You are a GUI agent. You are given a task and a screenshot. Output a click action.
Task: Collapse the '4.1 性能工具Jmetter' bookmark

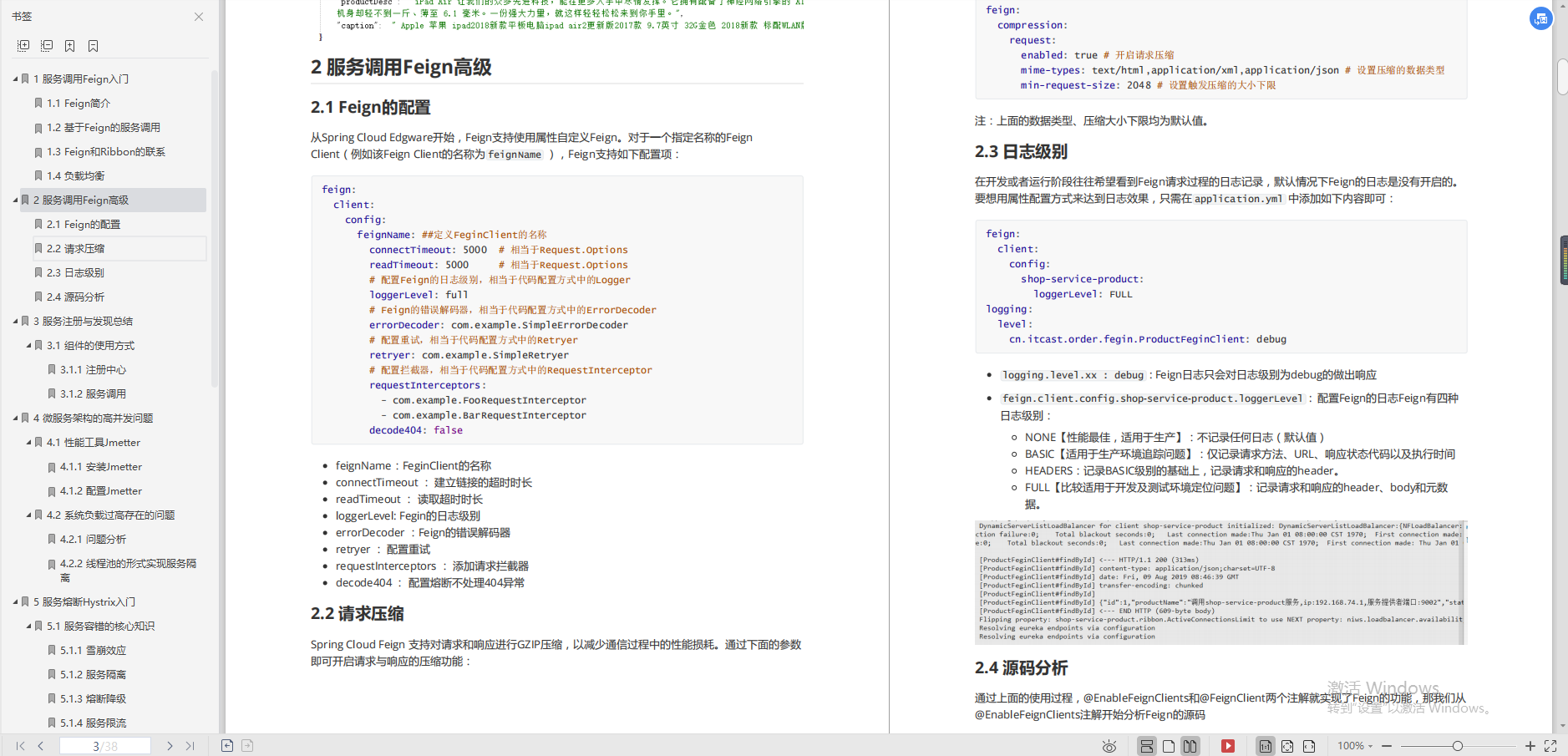[x=29, y=442]
